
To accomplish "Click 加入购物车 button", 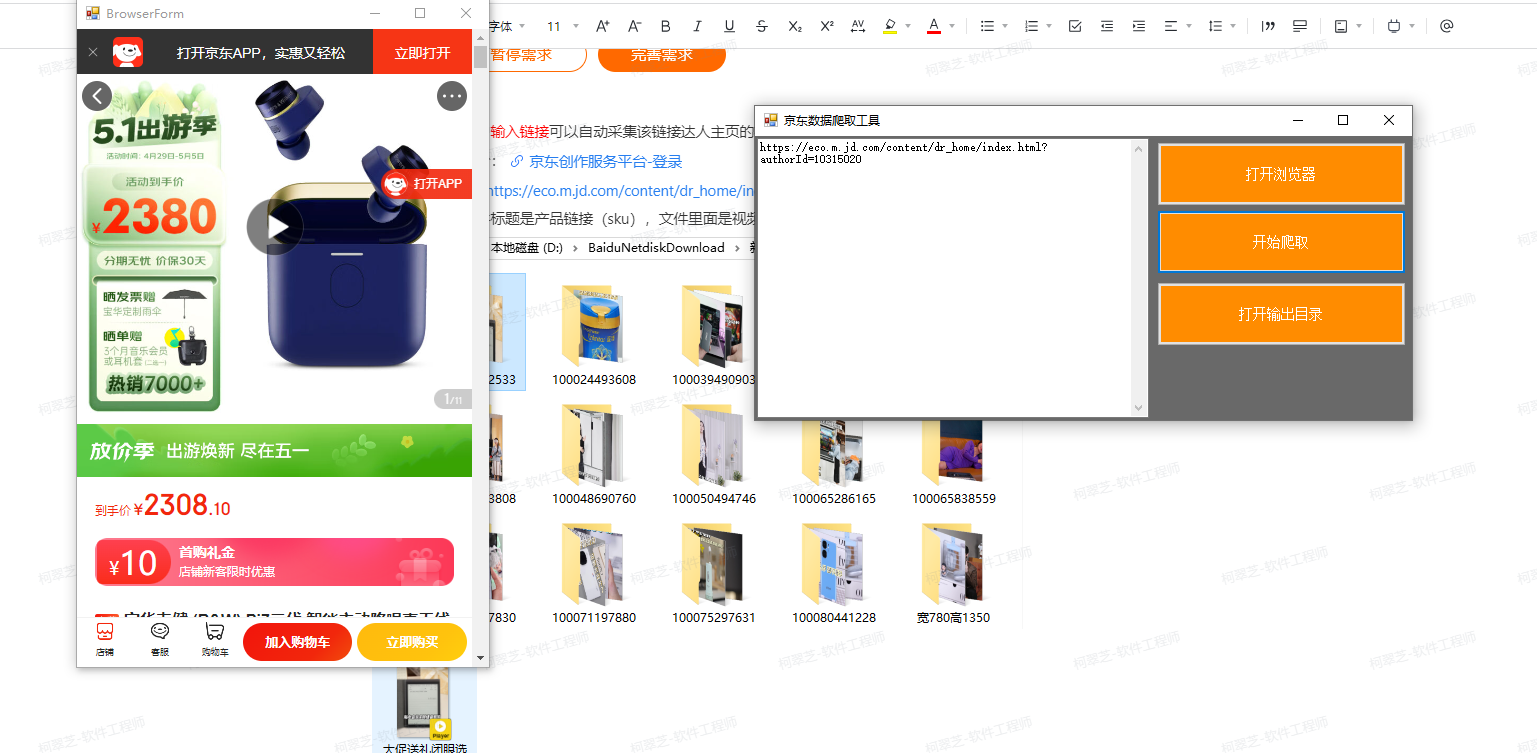I will pos(297,642).
